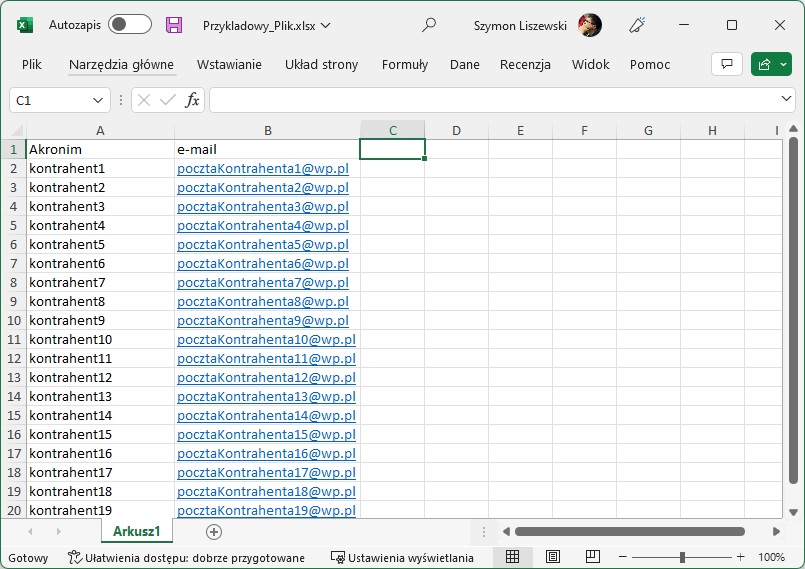
Task: Click the Excel application icon
Action: [x=24, y=25]
